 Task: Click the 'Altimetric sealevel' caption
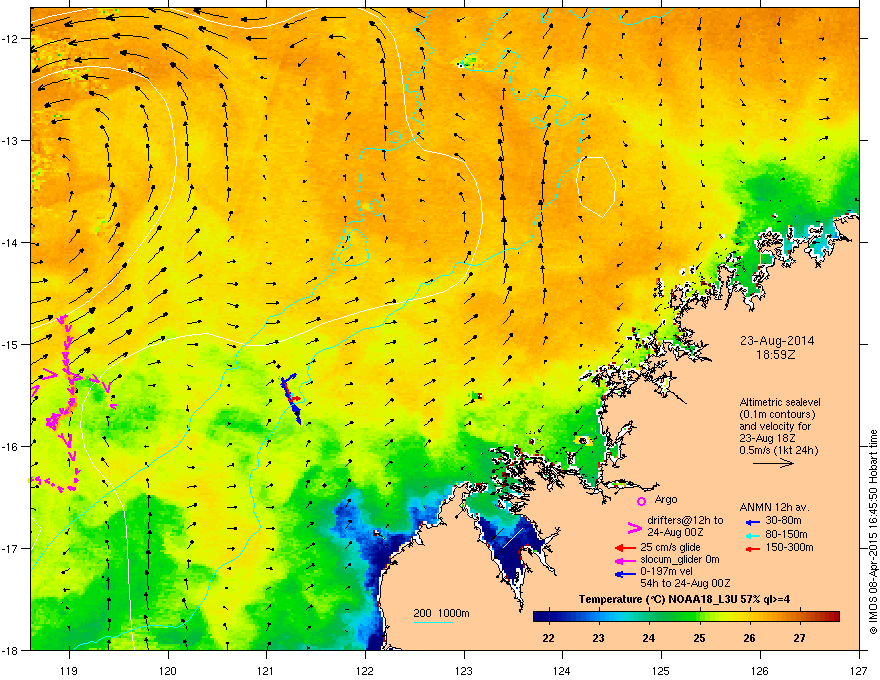tap(780, 402)
